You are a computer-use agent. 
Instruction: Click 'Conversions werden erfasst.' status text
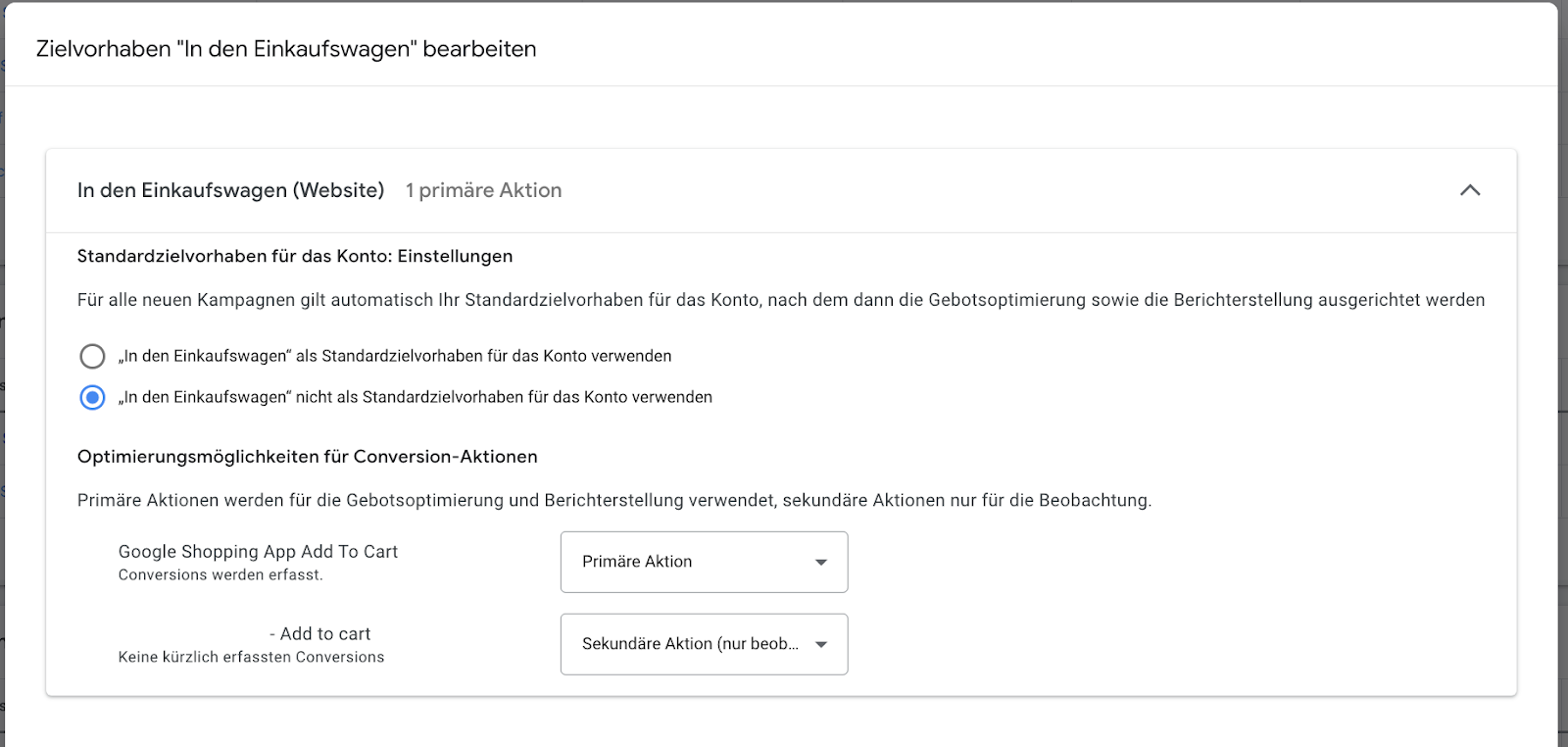coord(220,575)
